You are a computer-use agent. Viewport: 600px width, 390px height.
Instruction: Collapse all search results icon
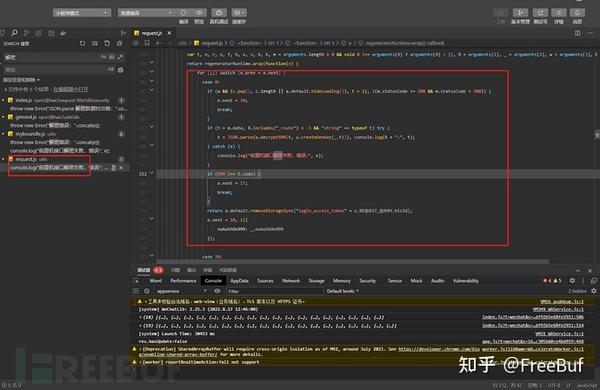119,44
